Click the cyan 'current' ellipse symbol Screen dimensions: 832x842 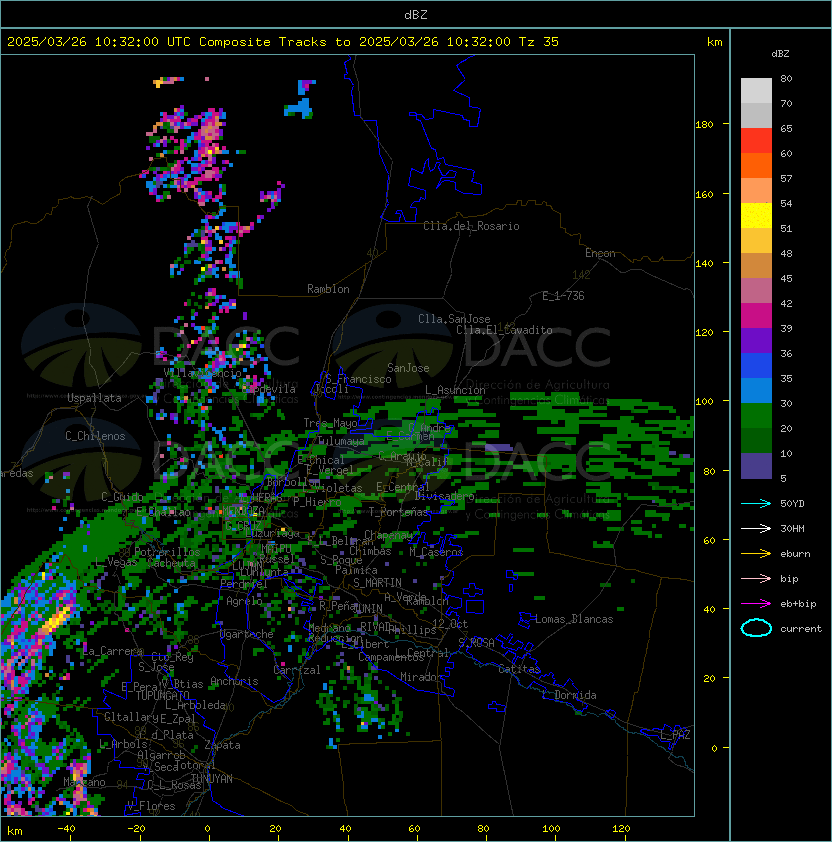(756, 628)
